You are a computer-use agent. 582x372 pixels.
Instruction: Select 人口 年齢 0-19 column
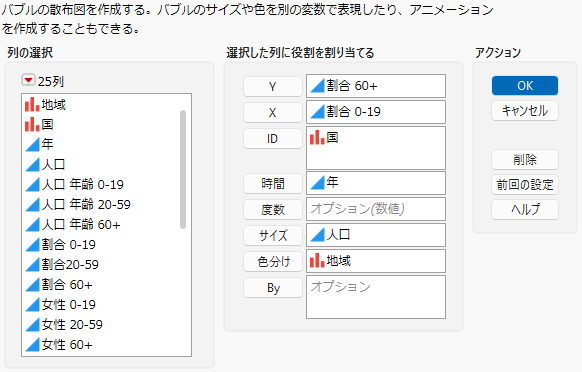[82, 185]
